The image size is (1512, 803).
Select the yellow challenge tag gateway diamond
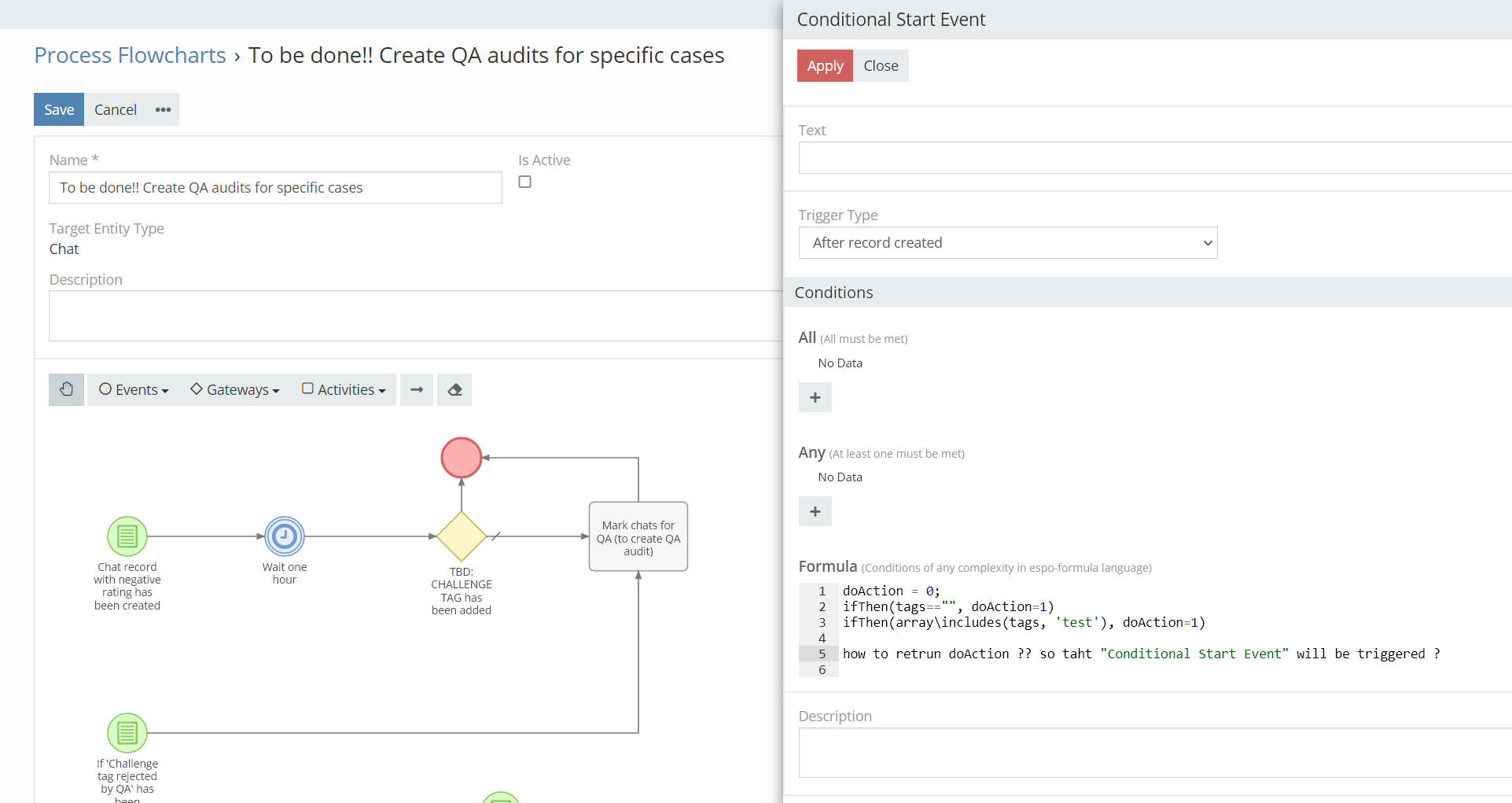point(462,536)
